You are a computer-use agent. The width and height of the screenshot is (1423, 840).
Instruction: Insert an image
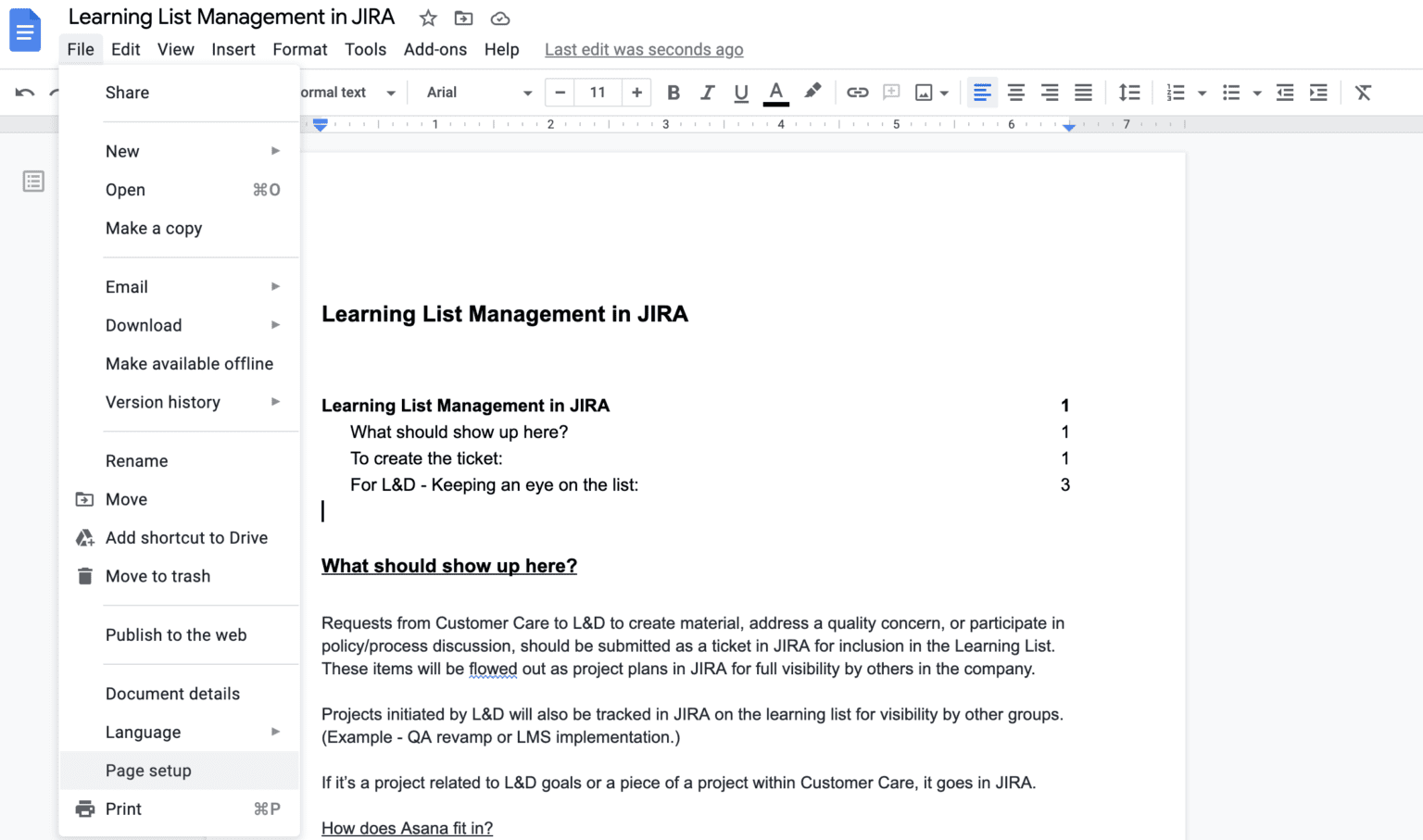[925, 92]
